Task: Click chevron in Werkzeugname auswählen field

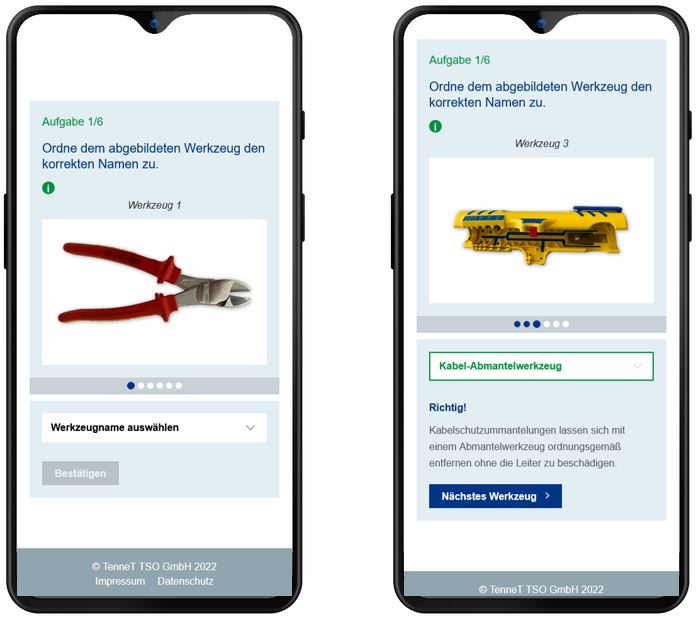Action: click(x=250, y=428)
